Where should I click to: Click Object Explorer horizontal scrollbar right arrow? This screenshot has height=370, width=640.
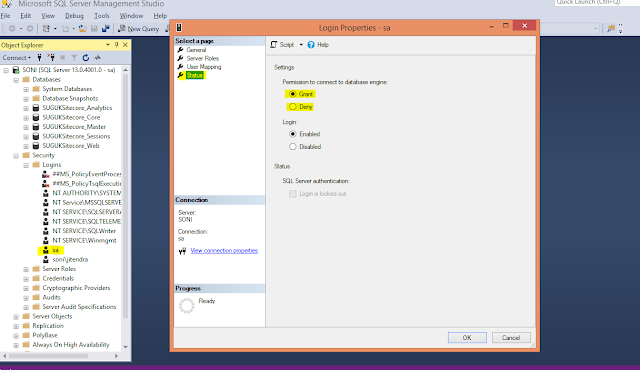[116, 356]
